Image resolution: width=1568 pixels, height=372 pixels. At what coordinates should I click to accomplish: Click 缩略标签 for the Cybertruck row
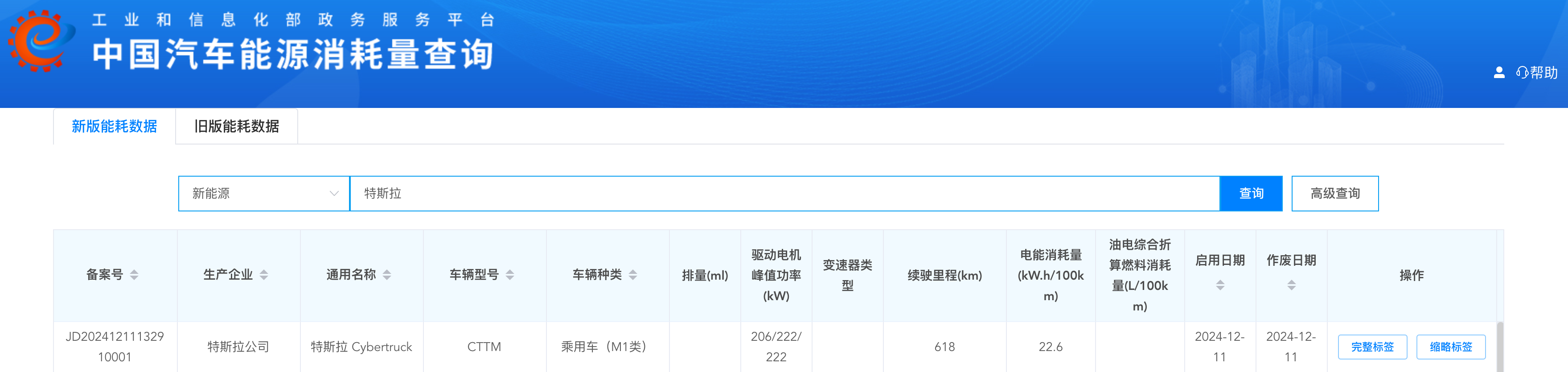pos(1450,347)
